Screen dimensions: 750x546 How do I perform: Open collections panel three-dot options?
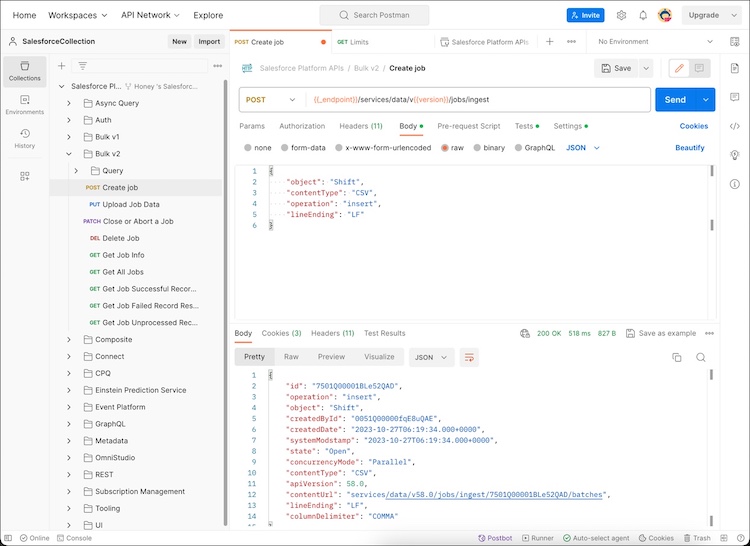pos(218,66)
